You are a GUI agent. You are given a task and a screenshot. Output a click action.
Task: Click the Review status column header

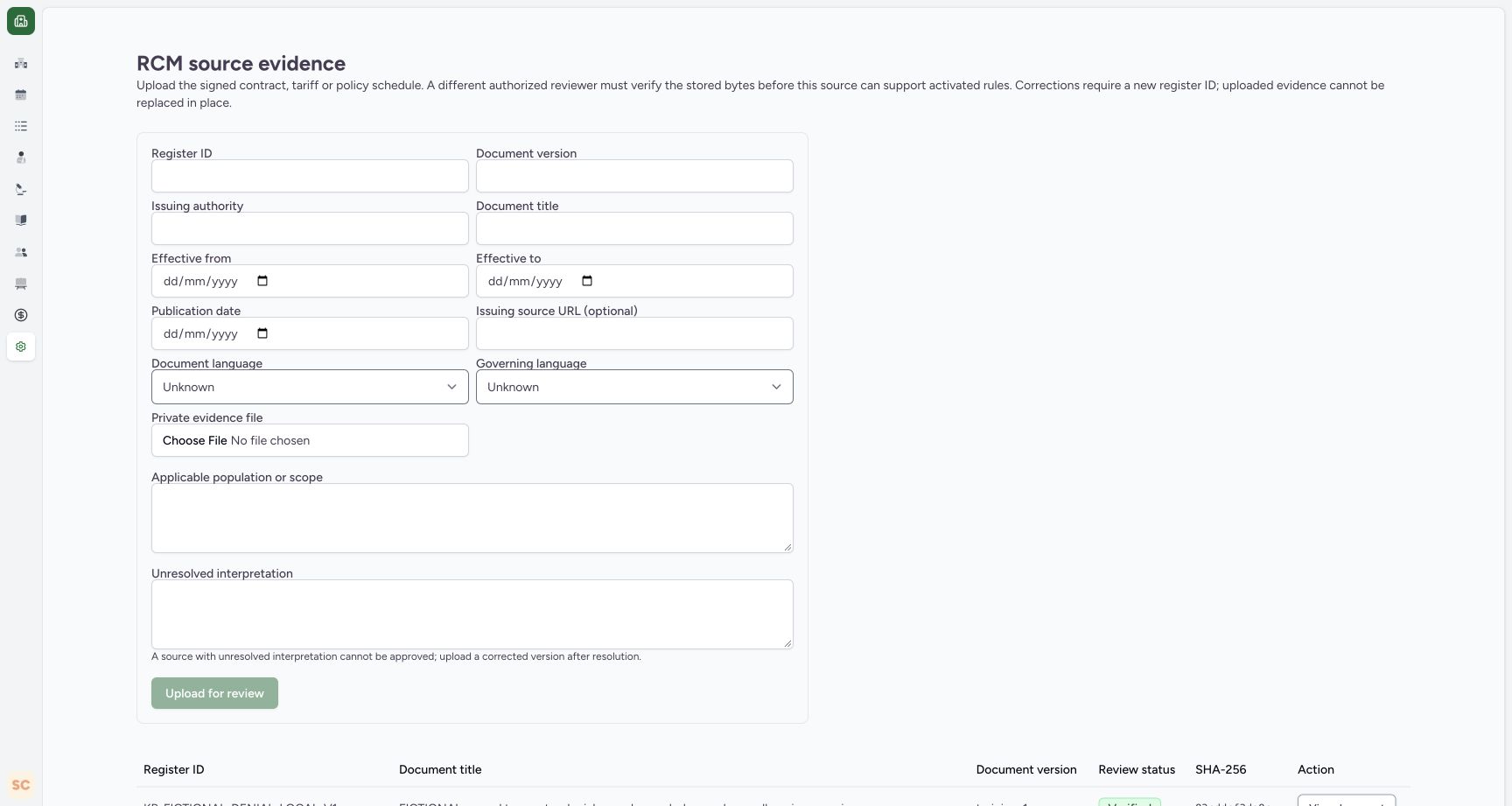click(x=1137, y=769)
